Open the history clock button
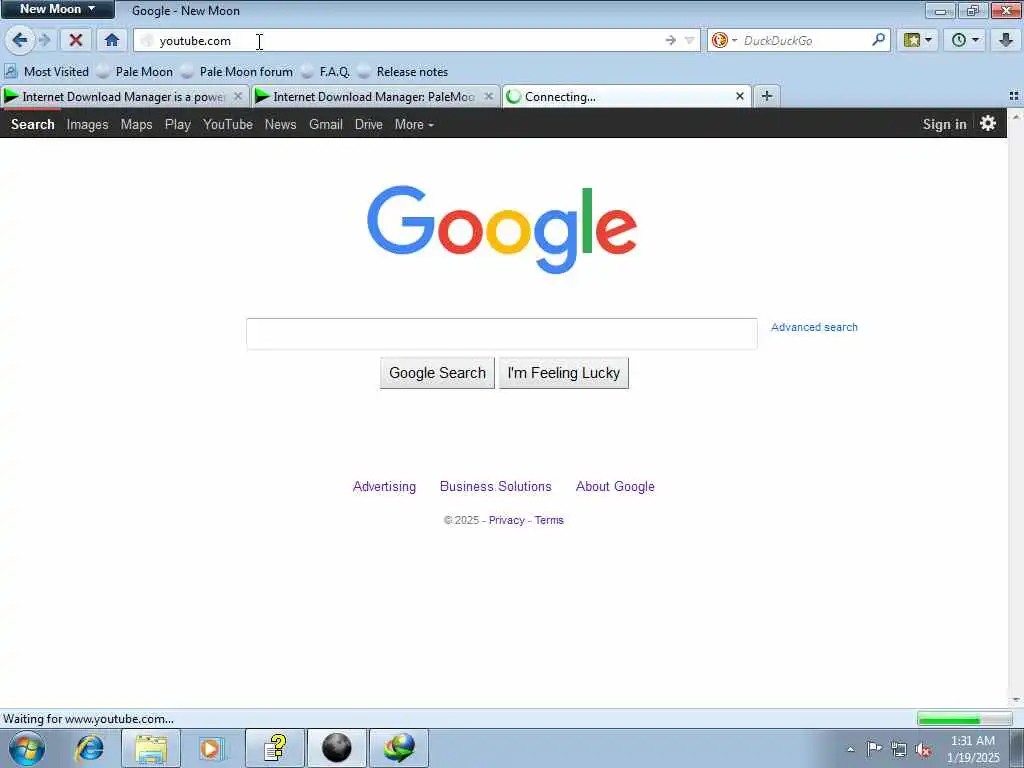 (x=958, y=40)
